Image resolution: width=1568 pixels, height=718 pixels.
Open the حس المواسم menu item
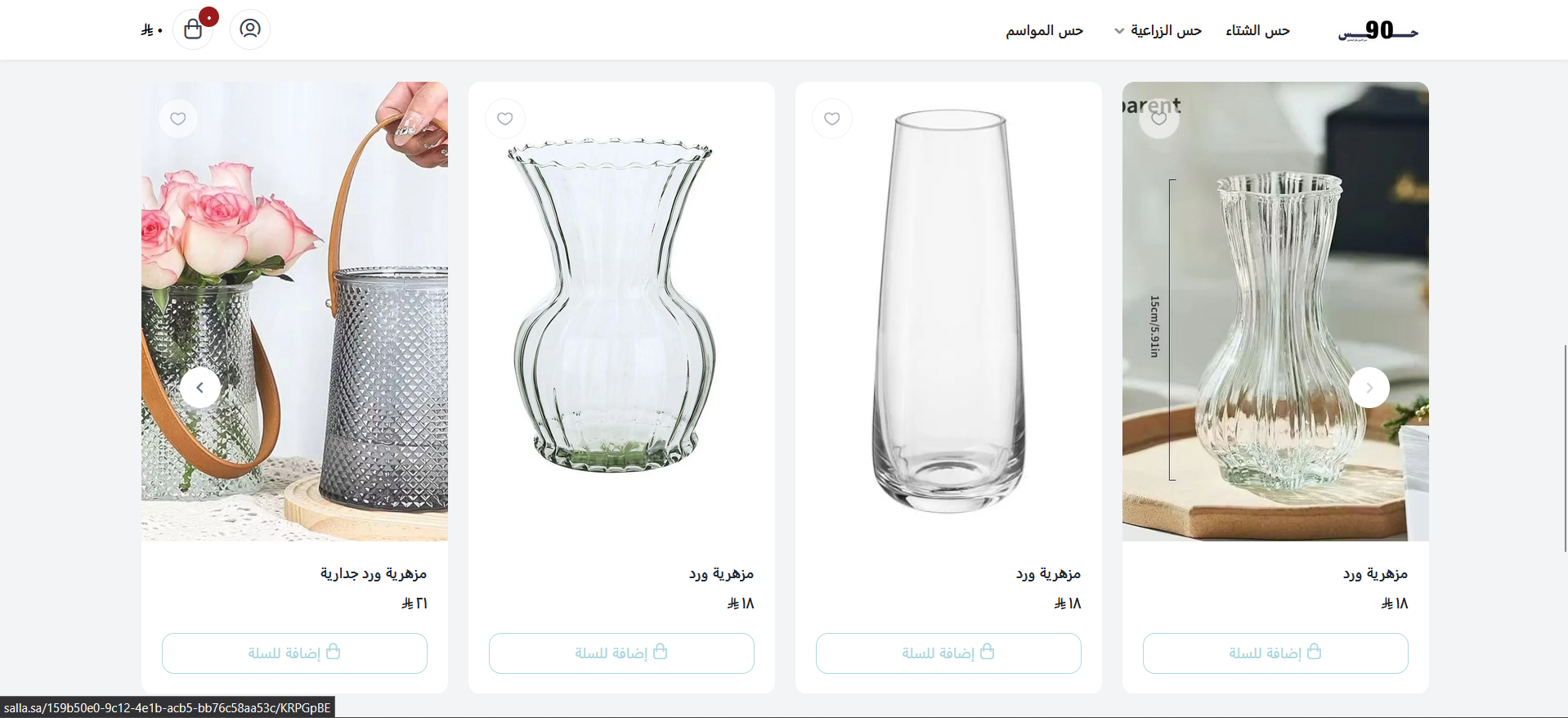point(1044,31)
